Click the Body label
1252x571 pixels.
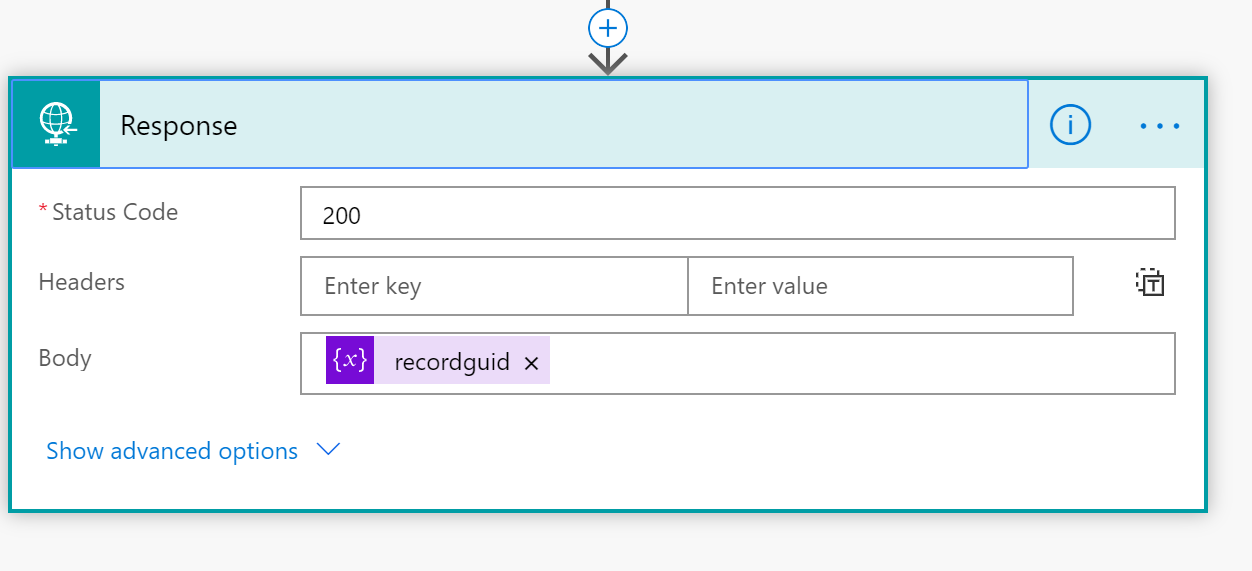(x=65, y=358)
